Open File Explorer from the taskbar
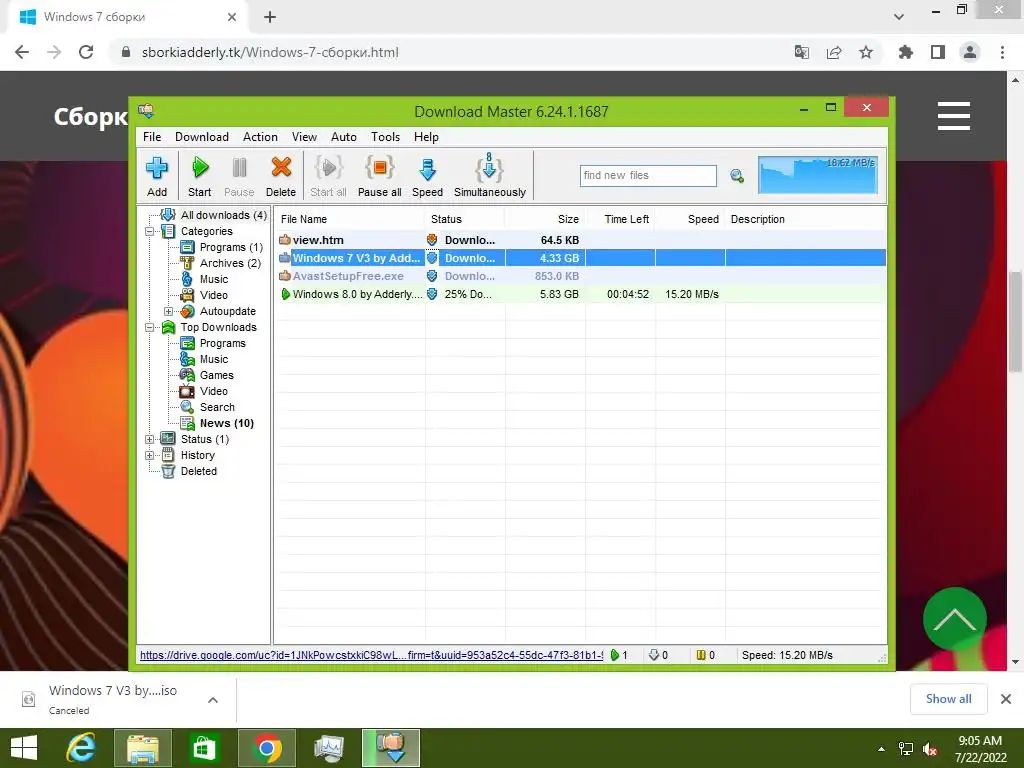This screenshot has width=1024, height=768. point(143,748)
